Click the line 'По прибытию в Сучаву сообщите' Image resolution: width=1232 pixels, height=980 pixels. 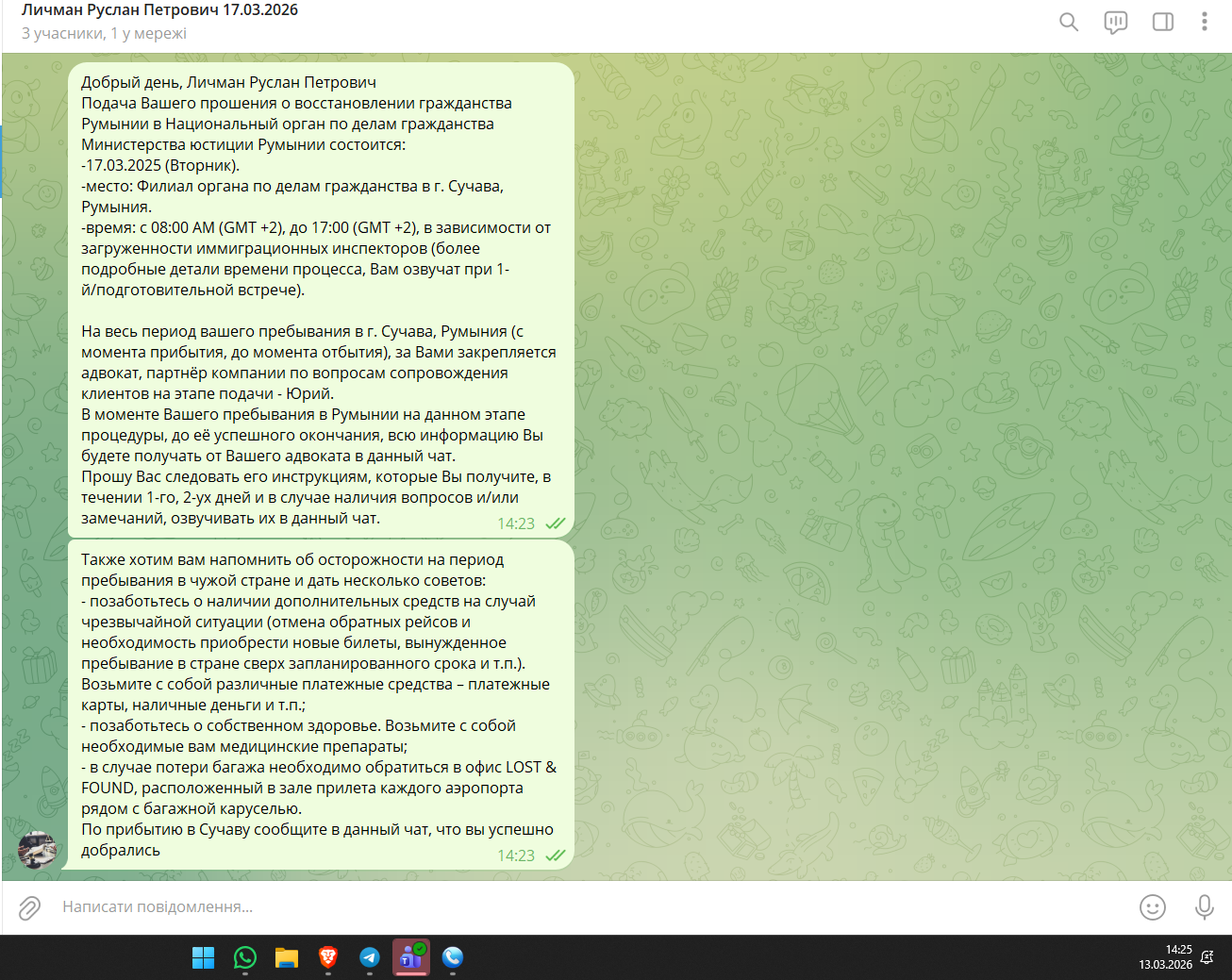tap(317, 830)
